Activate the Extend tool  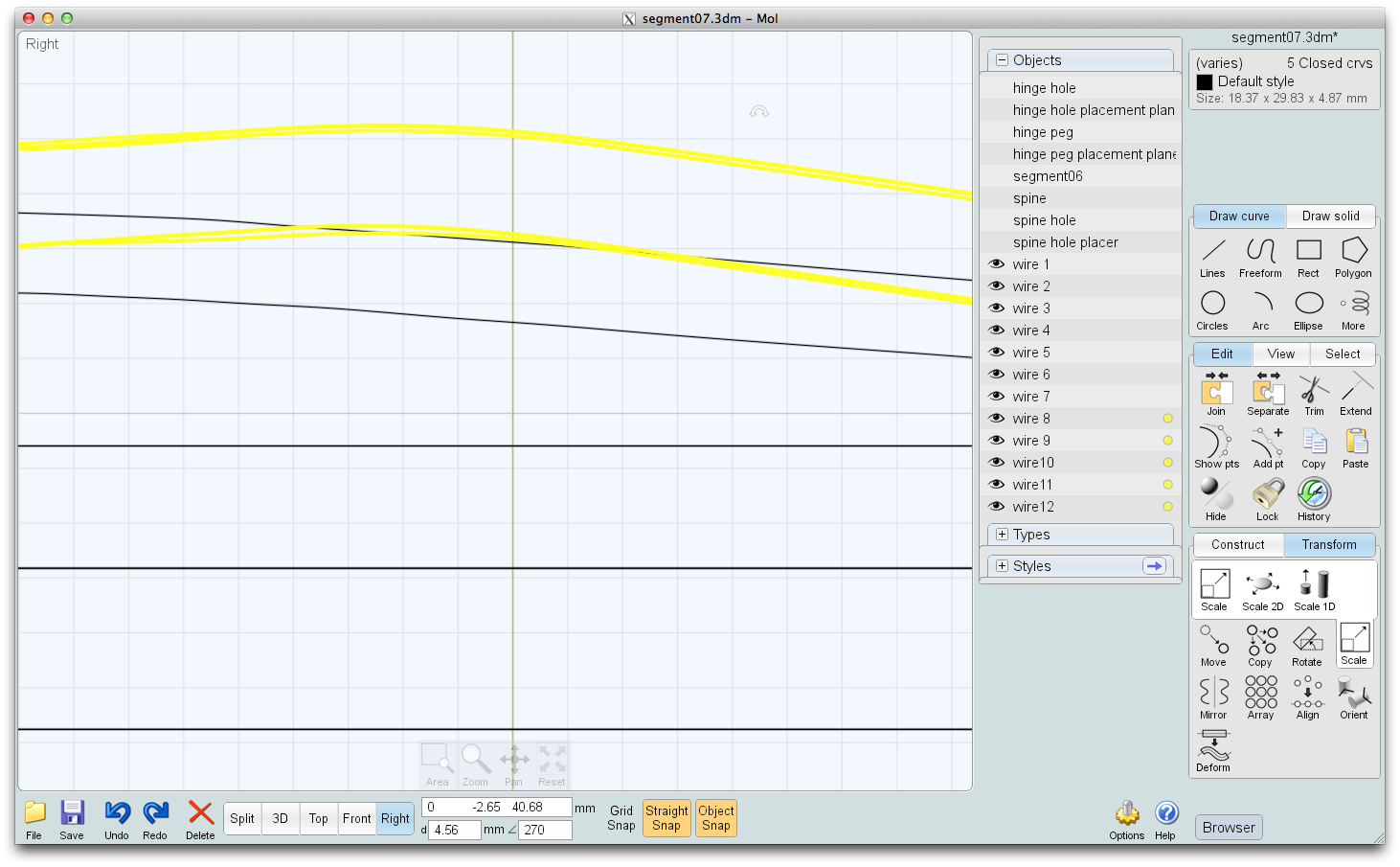(x=1356, y=394)
